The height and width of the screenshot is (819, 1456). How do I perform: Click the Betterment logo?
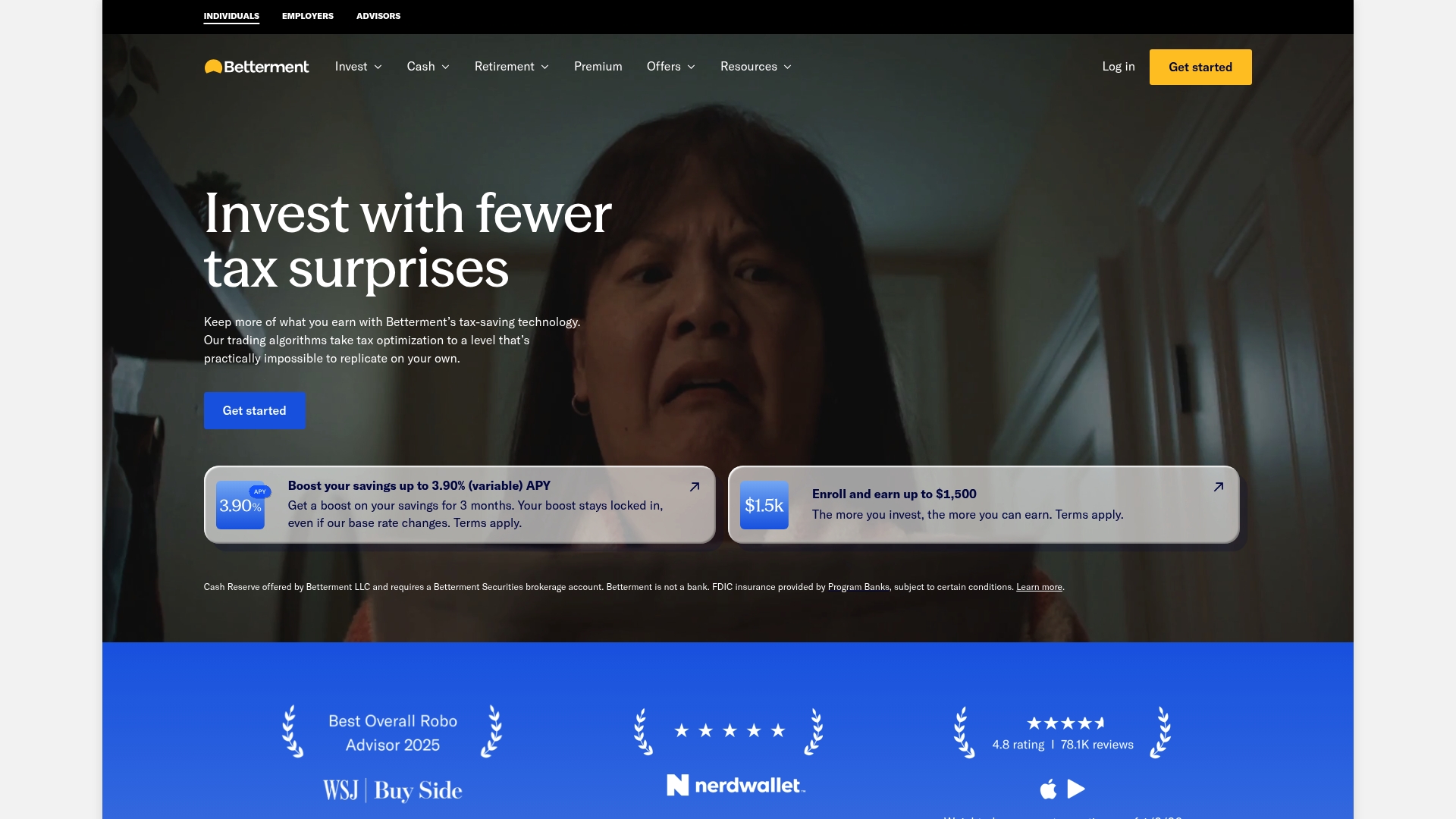256,67
